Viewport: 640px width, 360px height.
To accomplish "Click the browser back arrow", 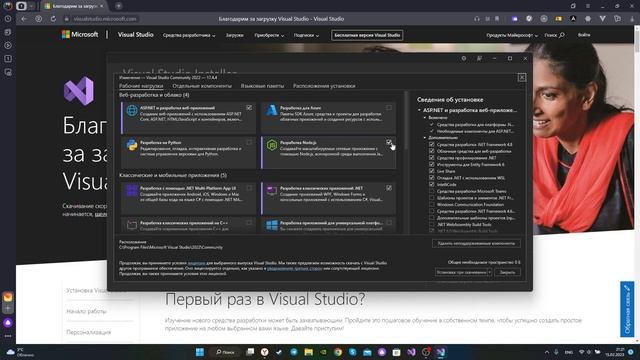I will point(24,19).
